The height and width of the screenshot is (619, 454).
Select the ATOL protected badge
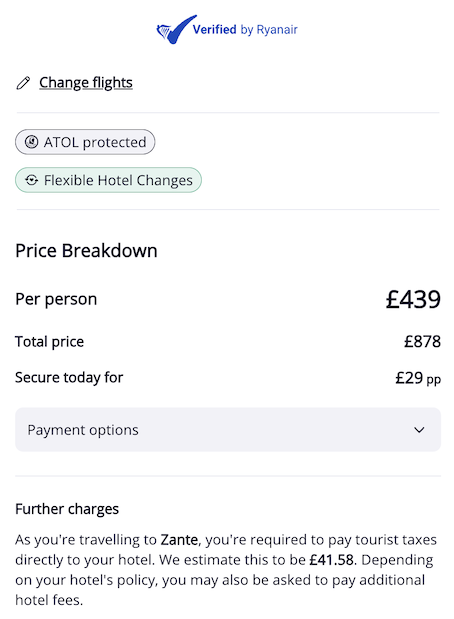click(85, 142)
